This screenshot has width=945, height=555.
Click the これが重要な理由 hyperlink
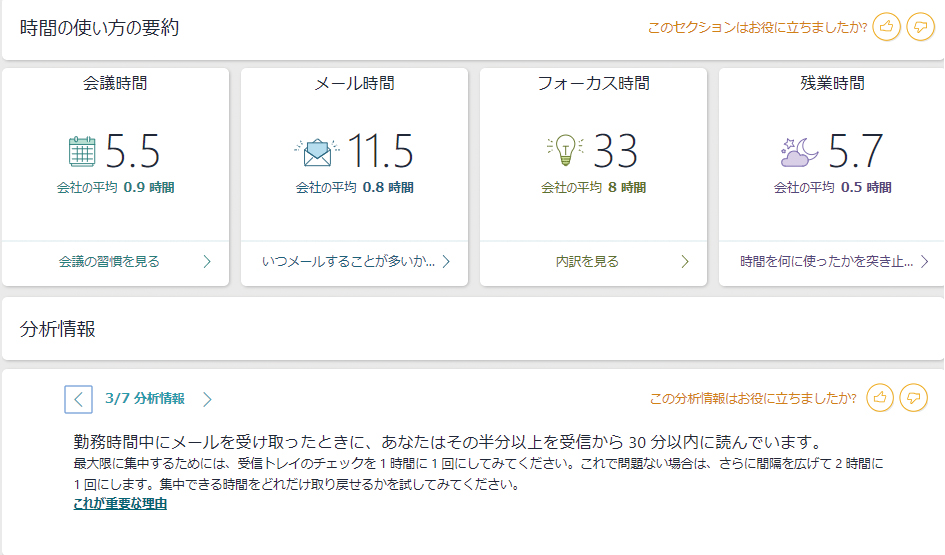[x=120, y=504]
